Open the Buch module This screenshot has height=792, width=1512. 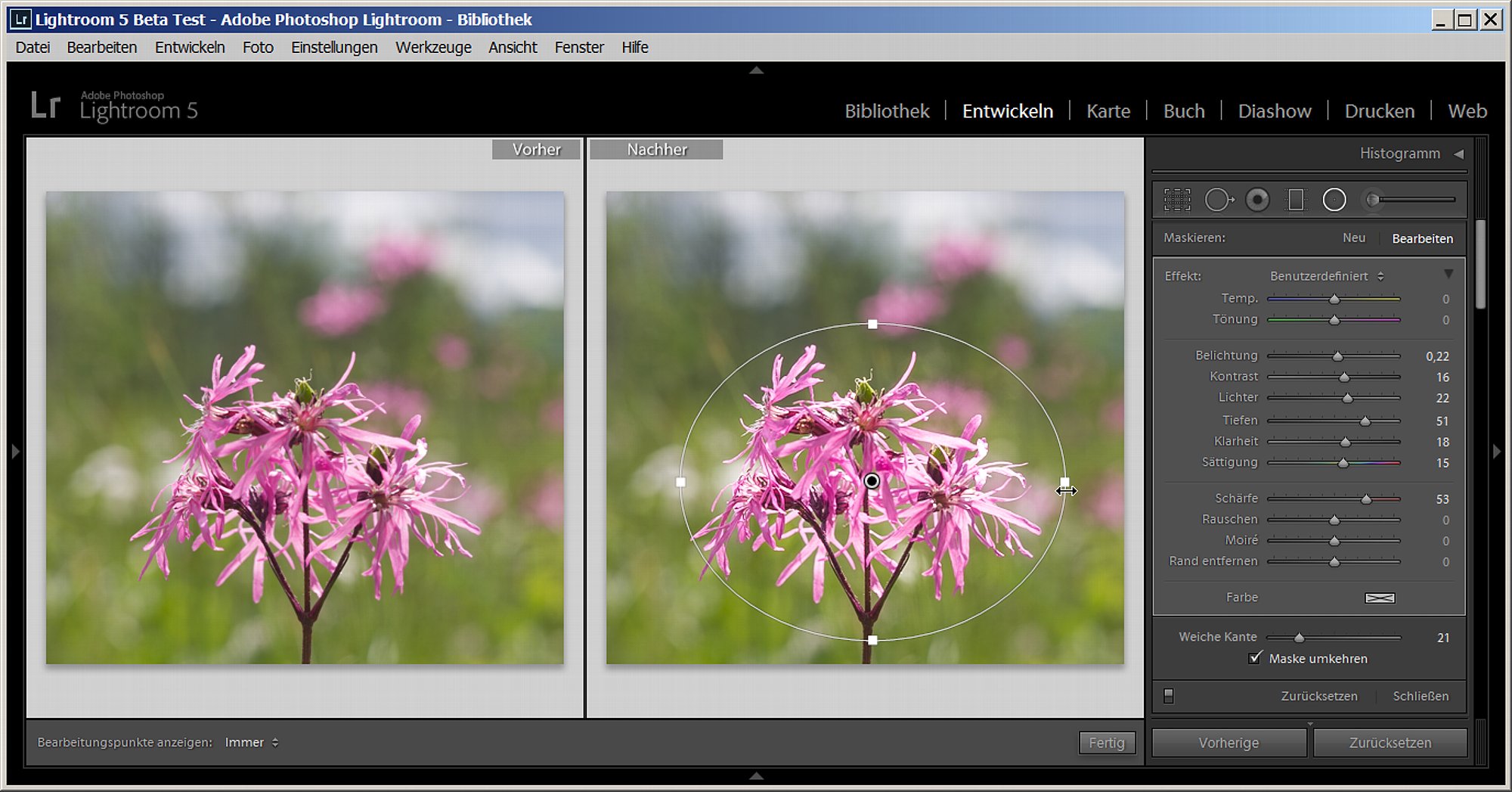coord(1184,111)
